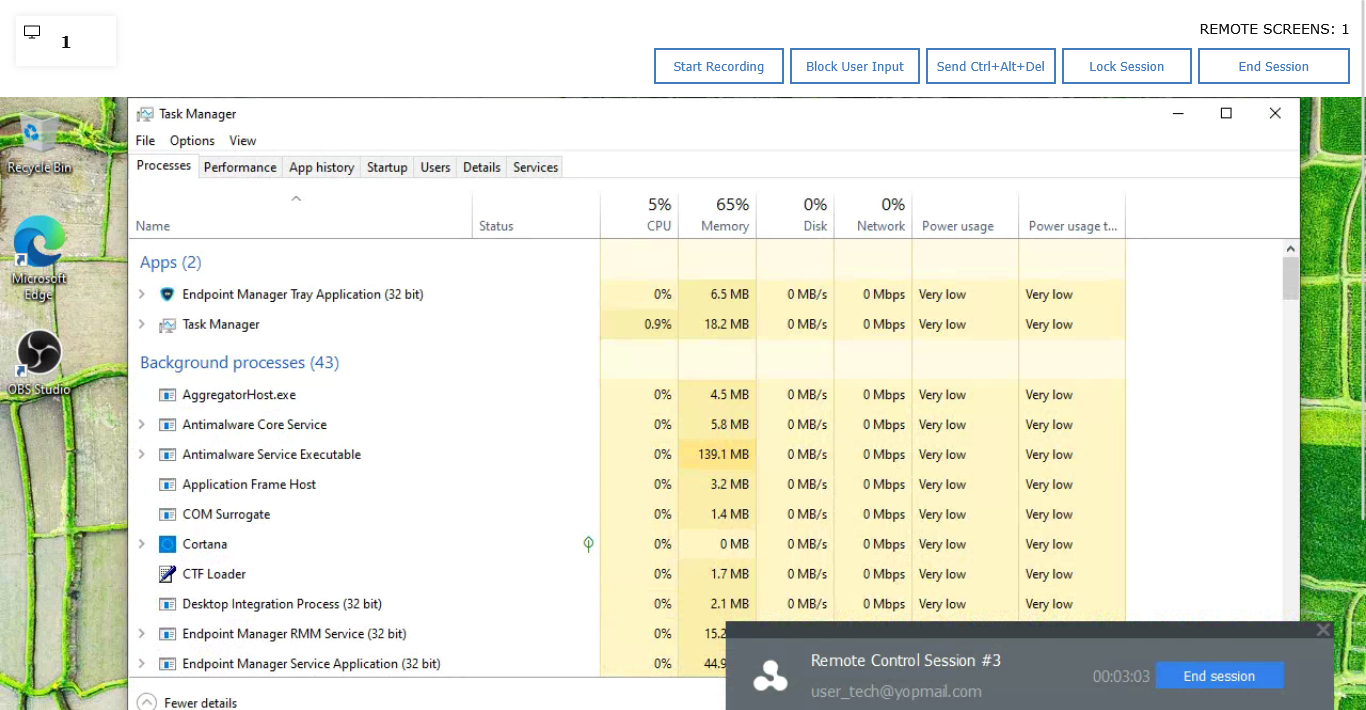Sort processes by the Memory column header
This screenshot has width=1366, height=710.
click(717, 215)
